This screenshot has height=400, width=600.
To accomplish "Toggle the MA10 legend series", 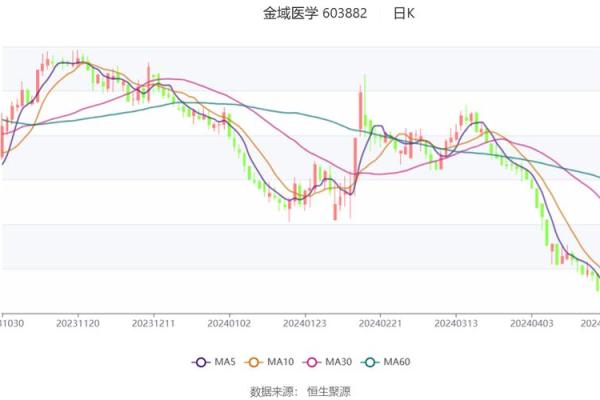I will pos(269,362).
